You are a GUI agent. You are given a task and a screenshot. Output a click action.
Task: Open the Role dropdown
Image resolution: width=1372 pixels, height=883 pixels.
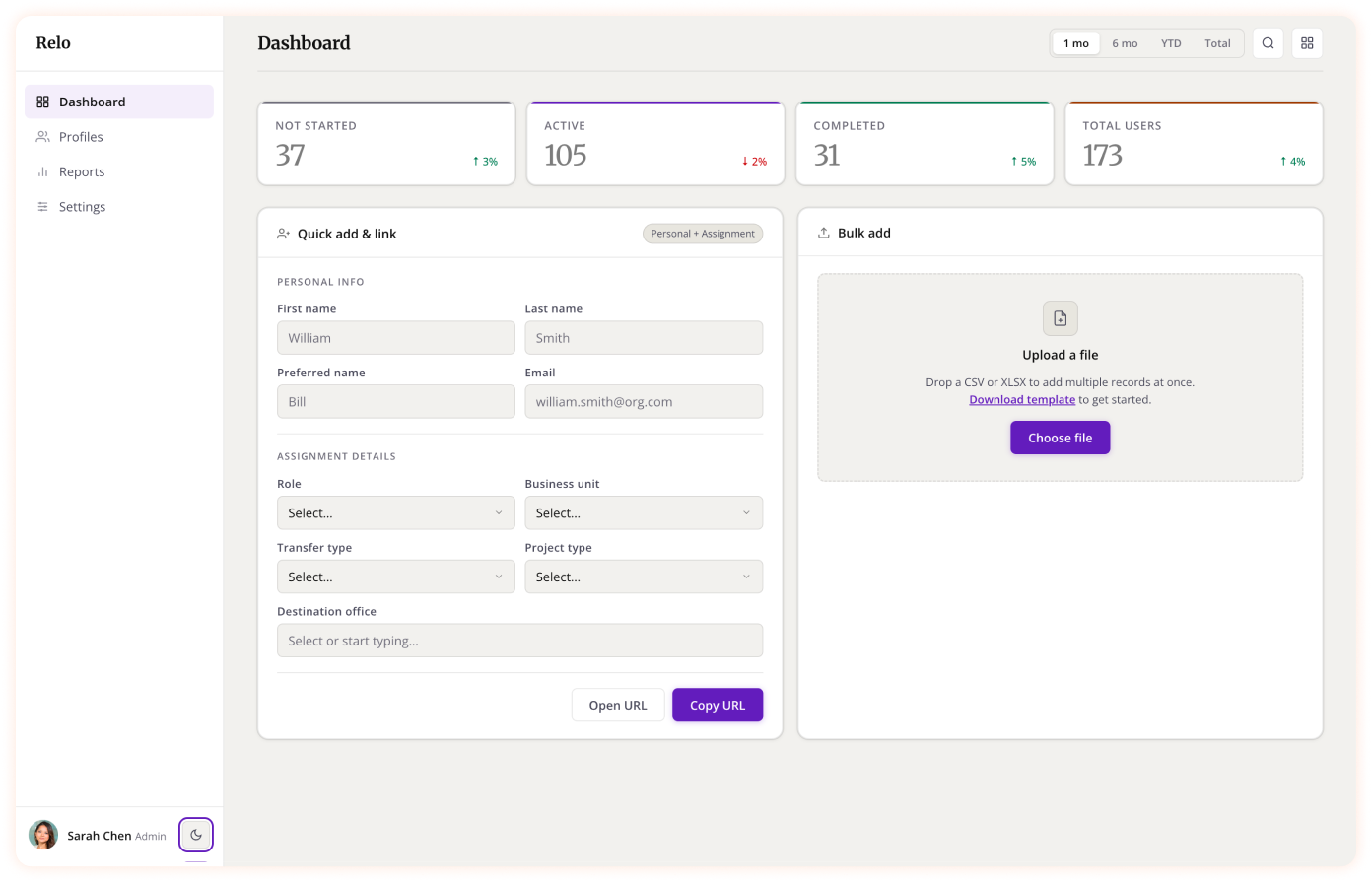[395, 512]
